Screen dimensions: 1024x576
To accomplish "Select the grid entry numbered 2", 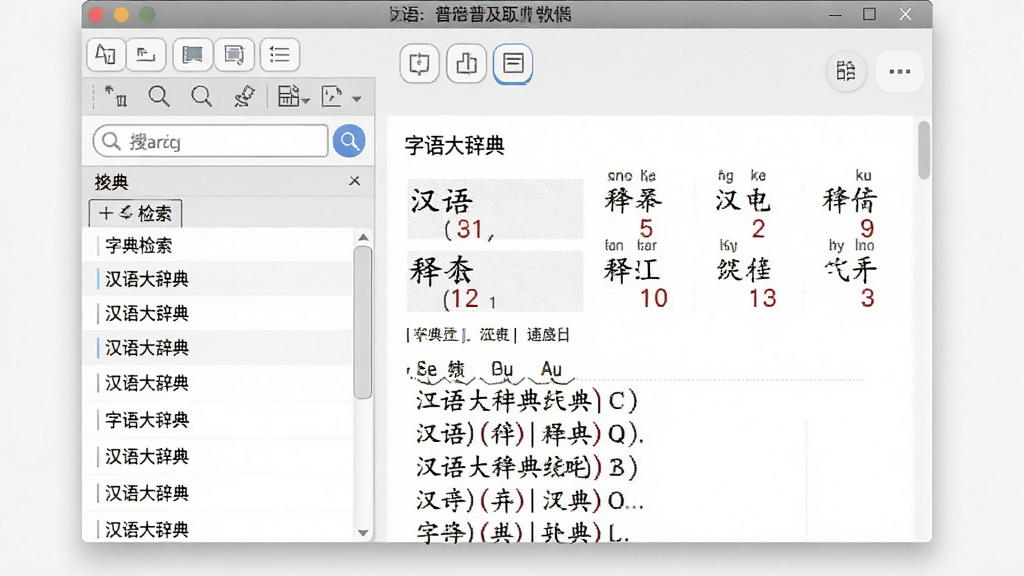I will (743, 205).
